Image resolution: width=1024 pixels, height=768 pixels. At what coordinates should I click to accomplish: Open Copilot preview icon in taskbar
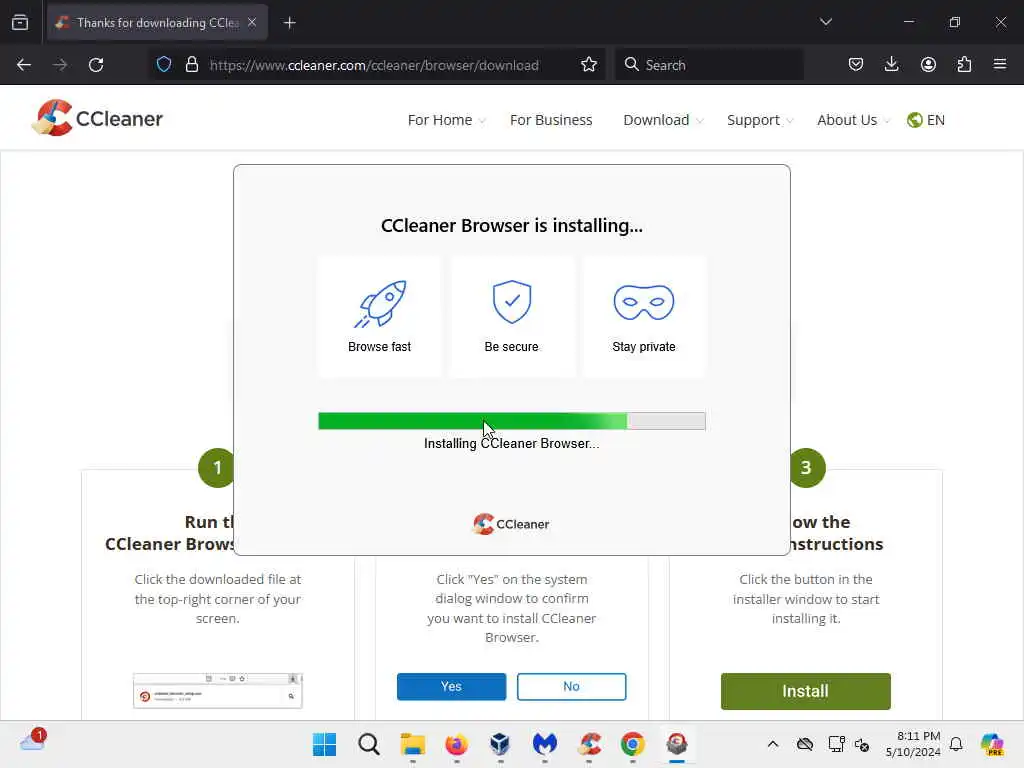[992, 744]
